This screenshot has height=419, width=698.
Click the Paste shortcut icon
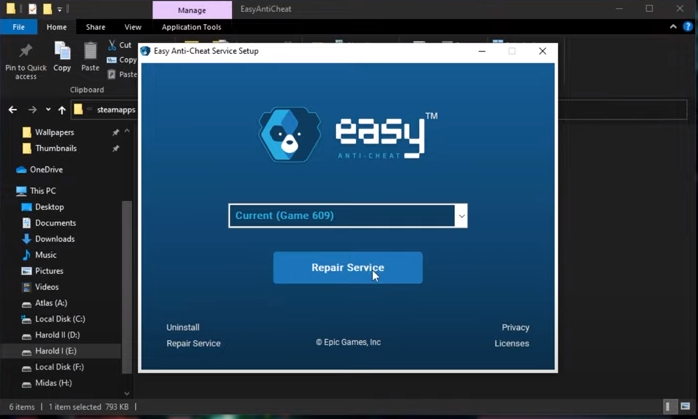point(112,74)
